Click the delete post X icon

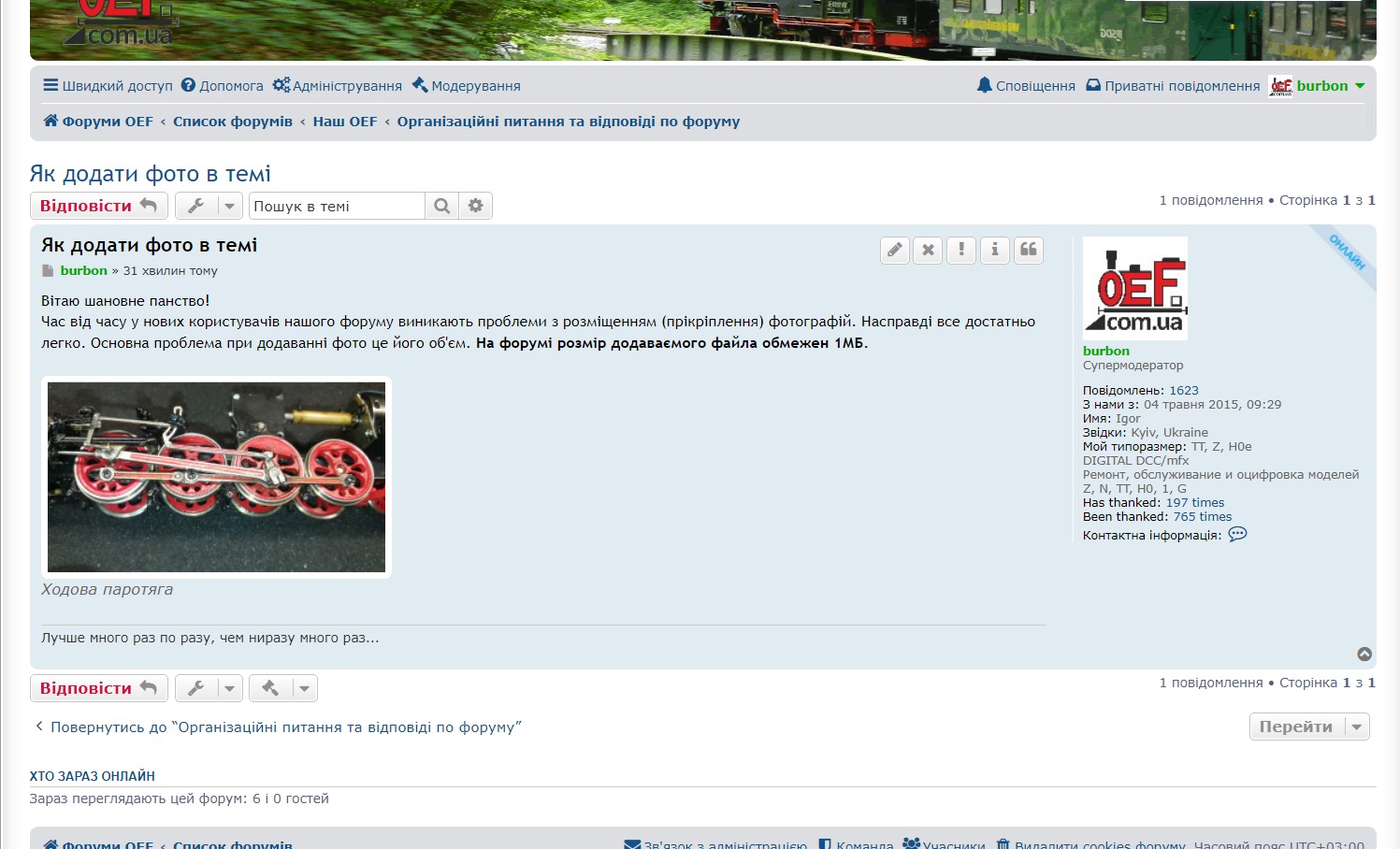(928, 250)
